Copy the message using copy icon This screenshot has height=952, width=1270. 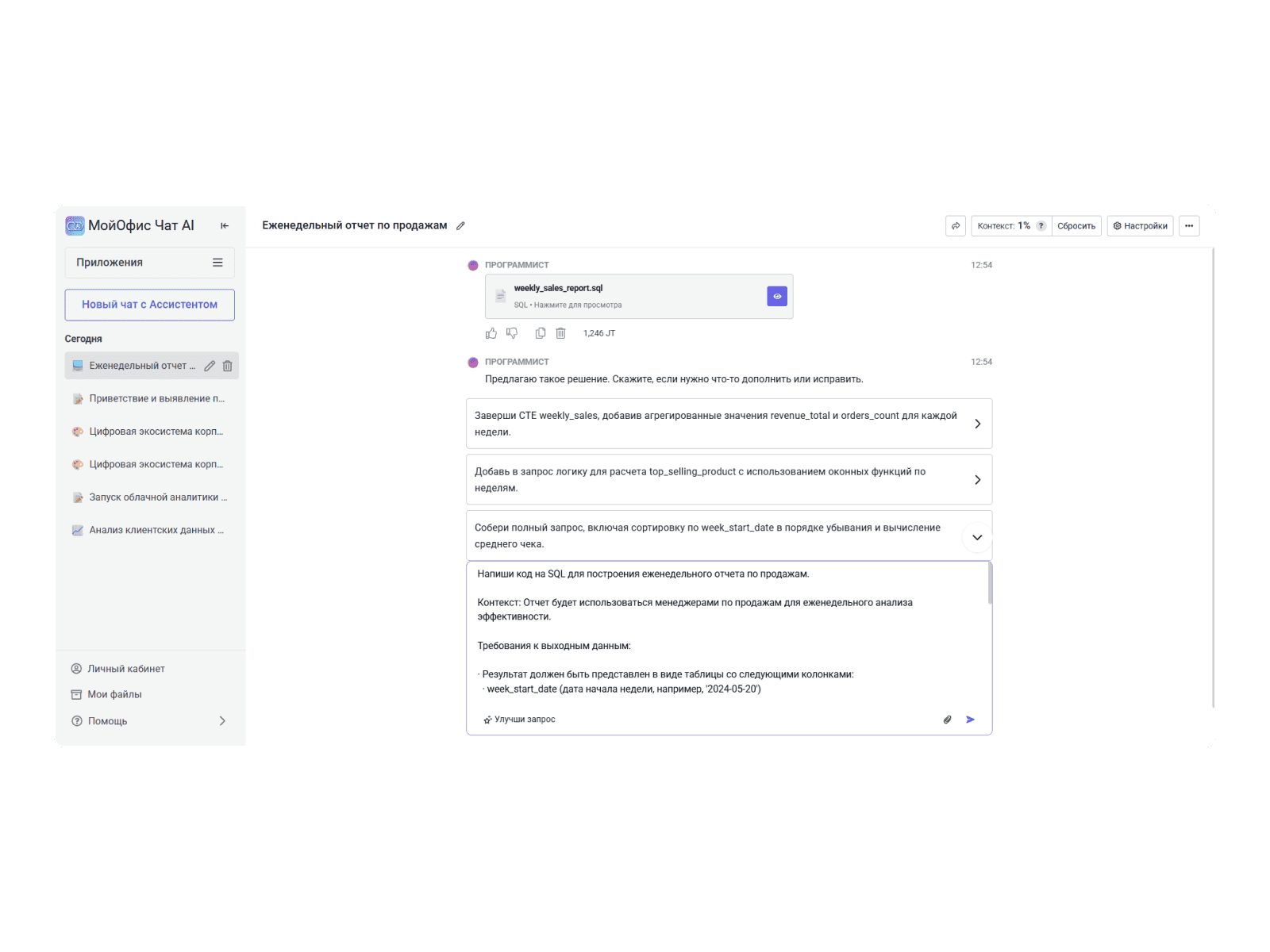pyautogui.click(x=541, y=333)
